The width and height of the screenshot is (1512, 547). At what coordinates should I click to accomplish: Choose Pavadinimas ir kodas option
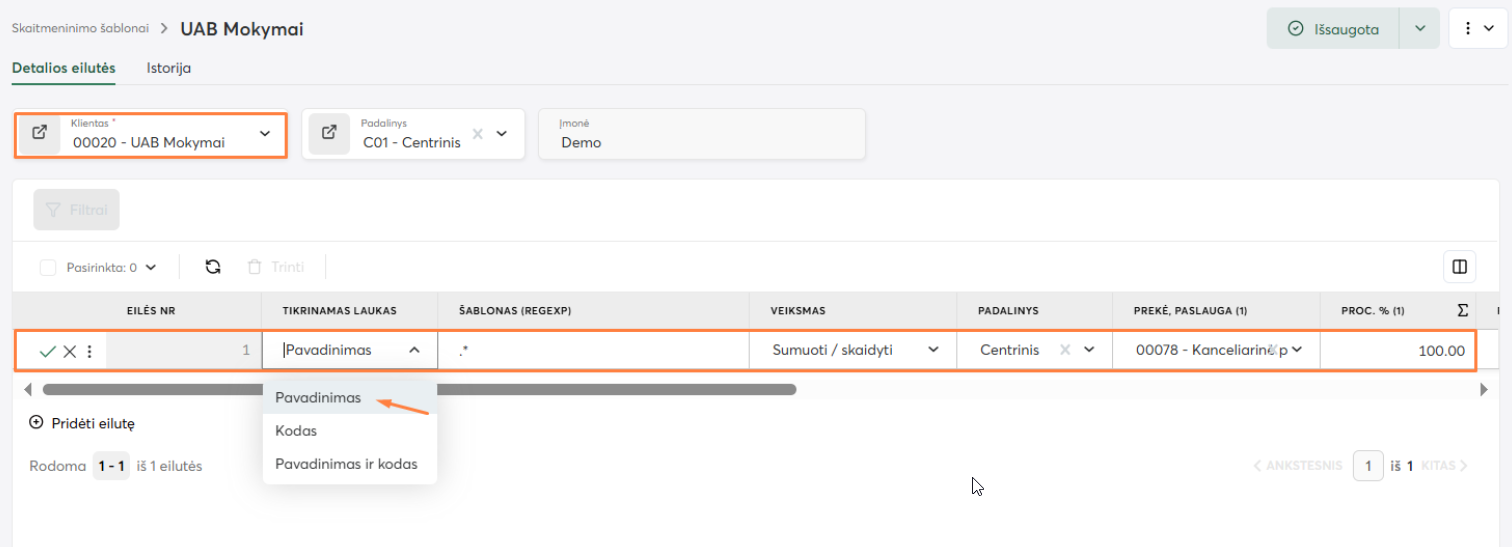click(x=346, y=464)
